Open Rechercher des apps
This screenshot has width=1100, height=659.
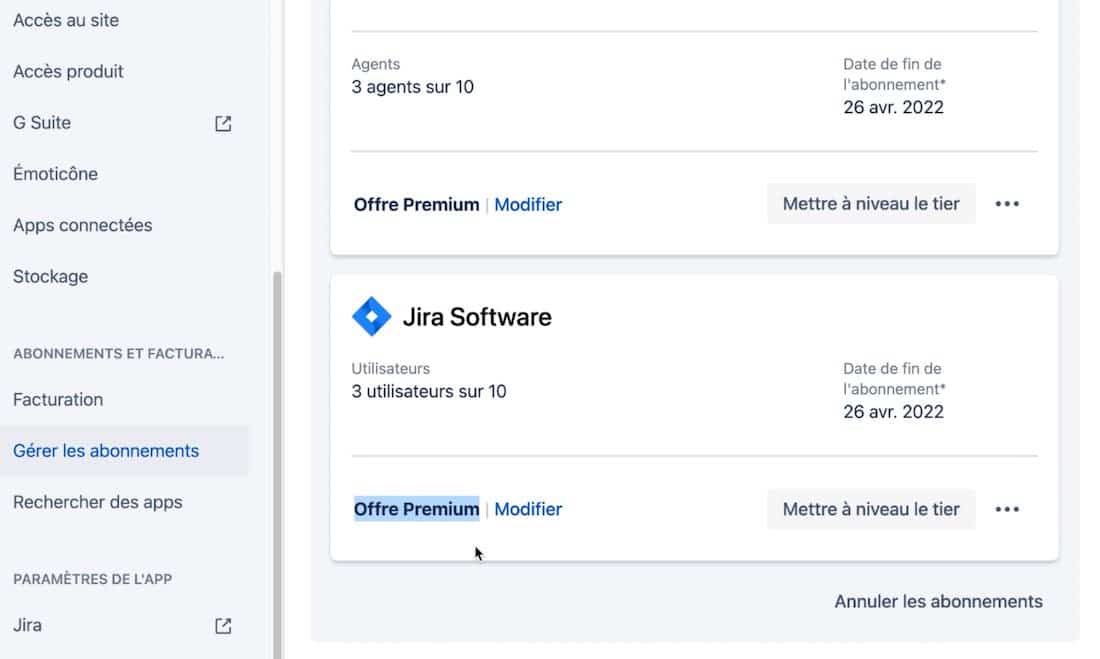[98, 502]
